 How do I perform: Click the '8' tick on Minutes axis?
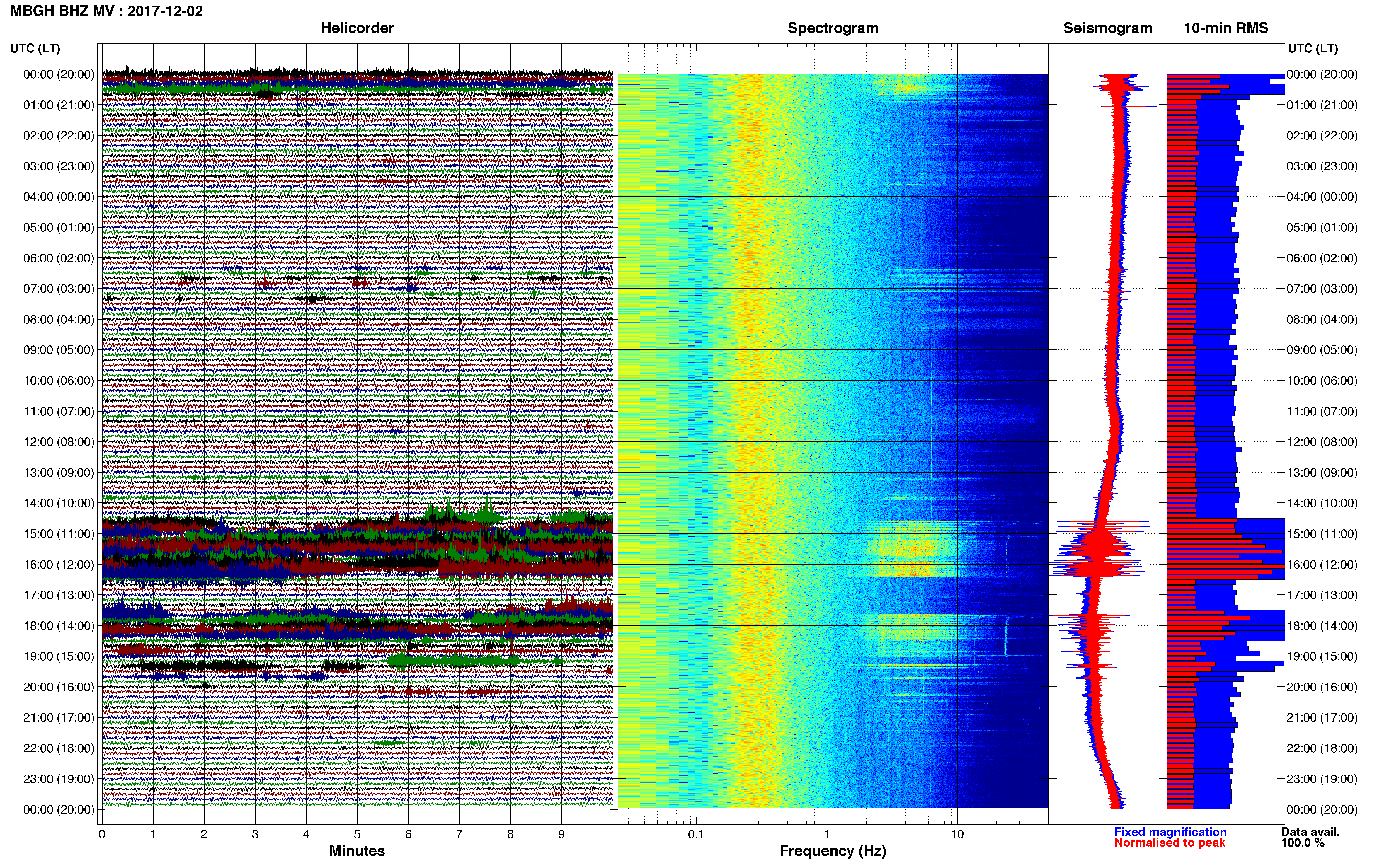[x=510, y=834]
